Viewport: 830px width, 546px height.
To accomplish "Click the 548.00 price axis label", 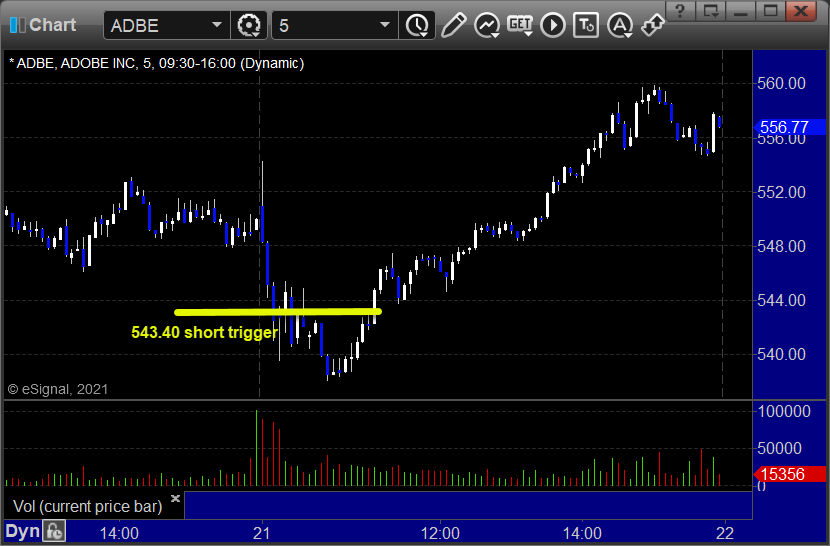I will [x=781, y=246].
